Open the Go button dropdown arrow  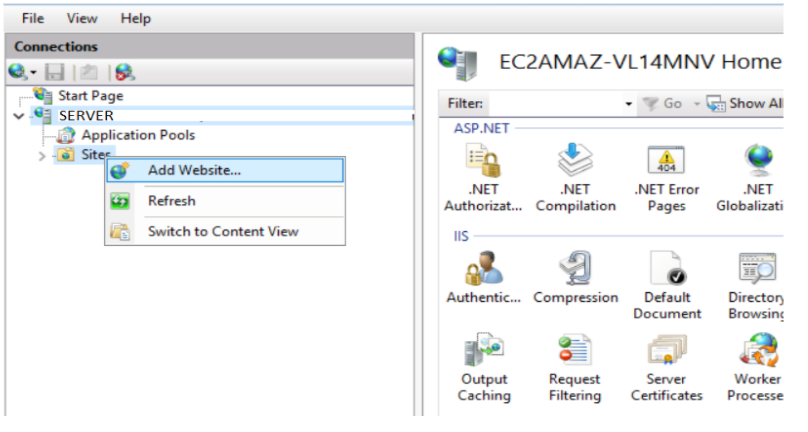tap(697, 104)
